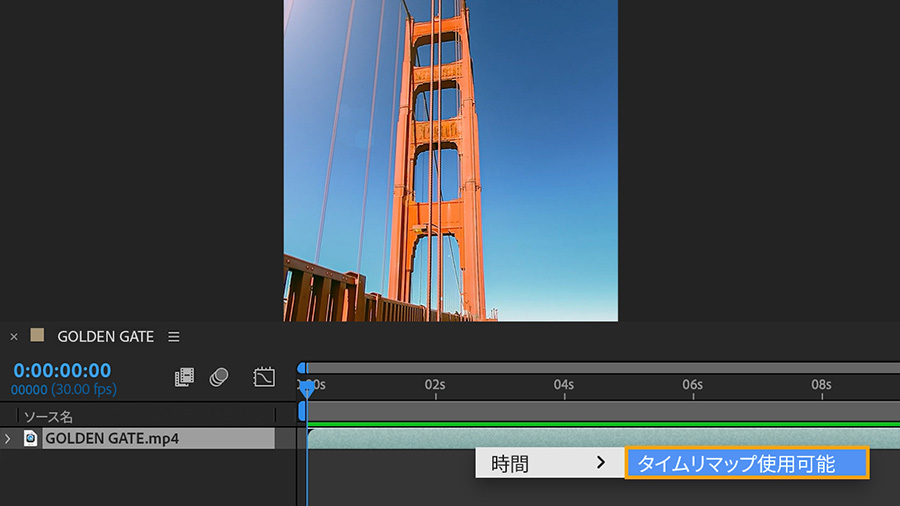
Task: Click the 04s mark on the time ruler
Action: pyautogui.click(x=564, y=385)
